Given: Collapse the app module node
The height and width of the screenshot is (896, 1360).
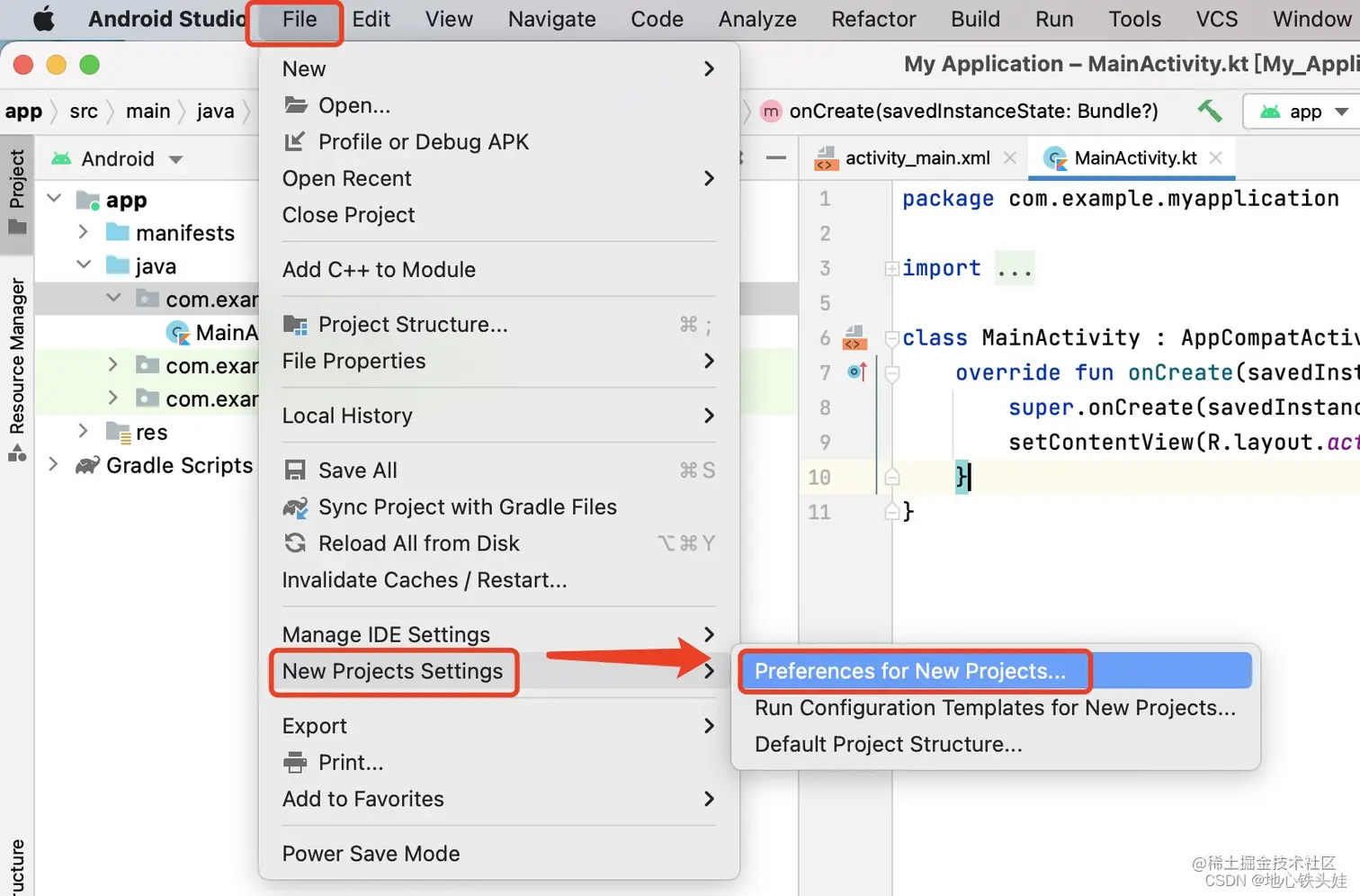Looking at the screenshot, I should click(x=54, y=199).
